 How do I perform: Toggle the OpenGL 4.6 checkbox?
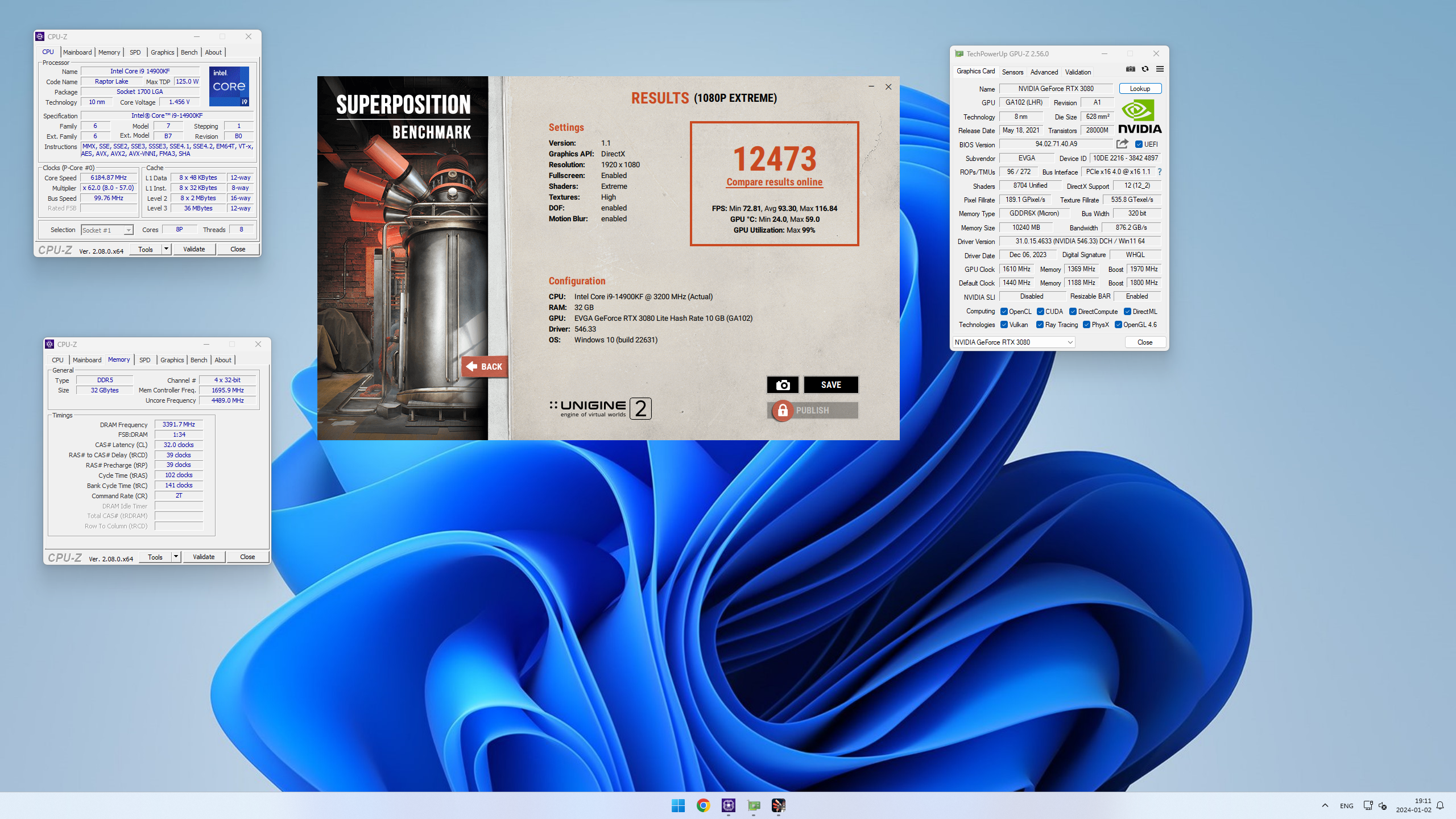(1118, 325)
